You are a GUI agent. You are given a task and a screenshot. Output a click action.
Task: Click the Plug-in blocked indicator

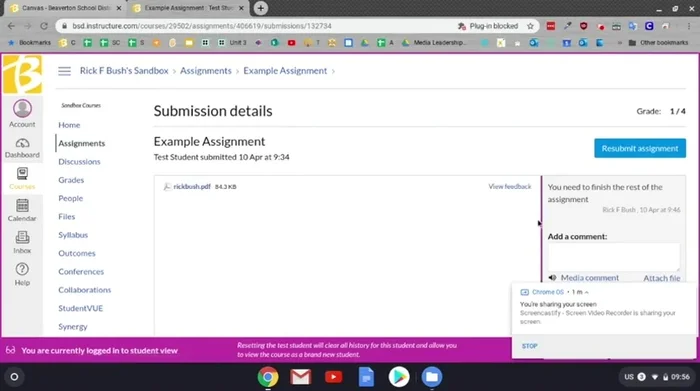(x=488, y=26)
